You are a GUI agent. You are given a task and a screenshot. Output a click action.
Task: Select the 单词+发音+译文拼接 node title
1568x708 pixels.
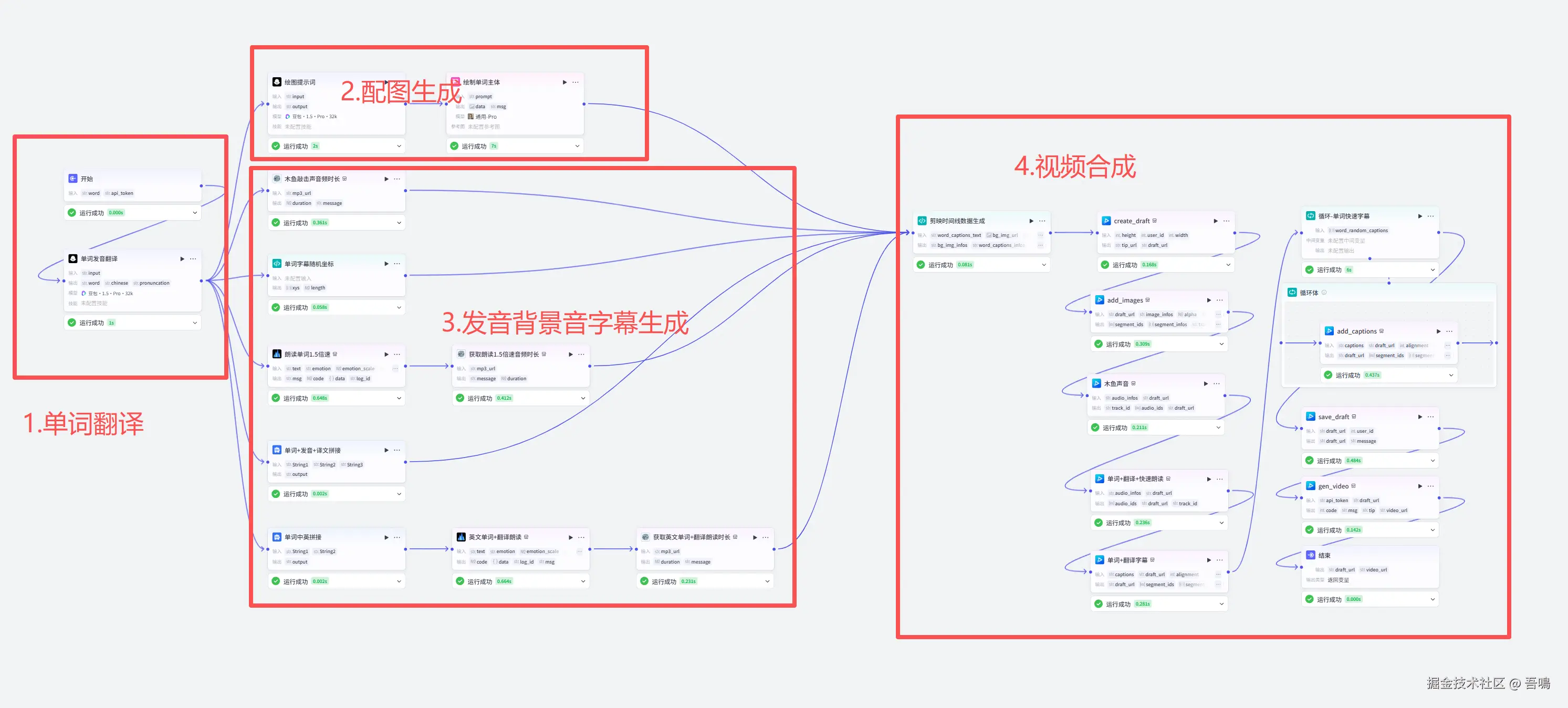(x=312, y=451)
